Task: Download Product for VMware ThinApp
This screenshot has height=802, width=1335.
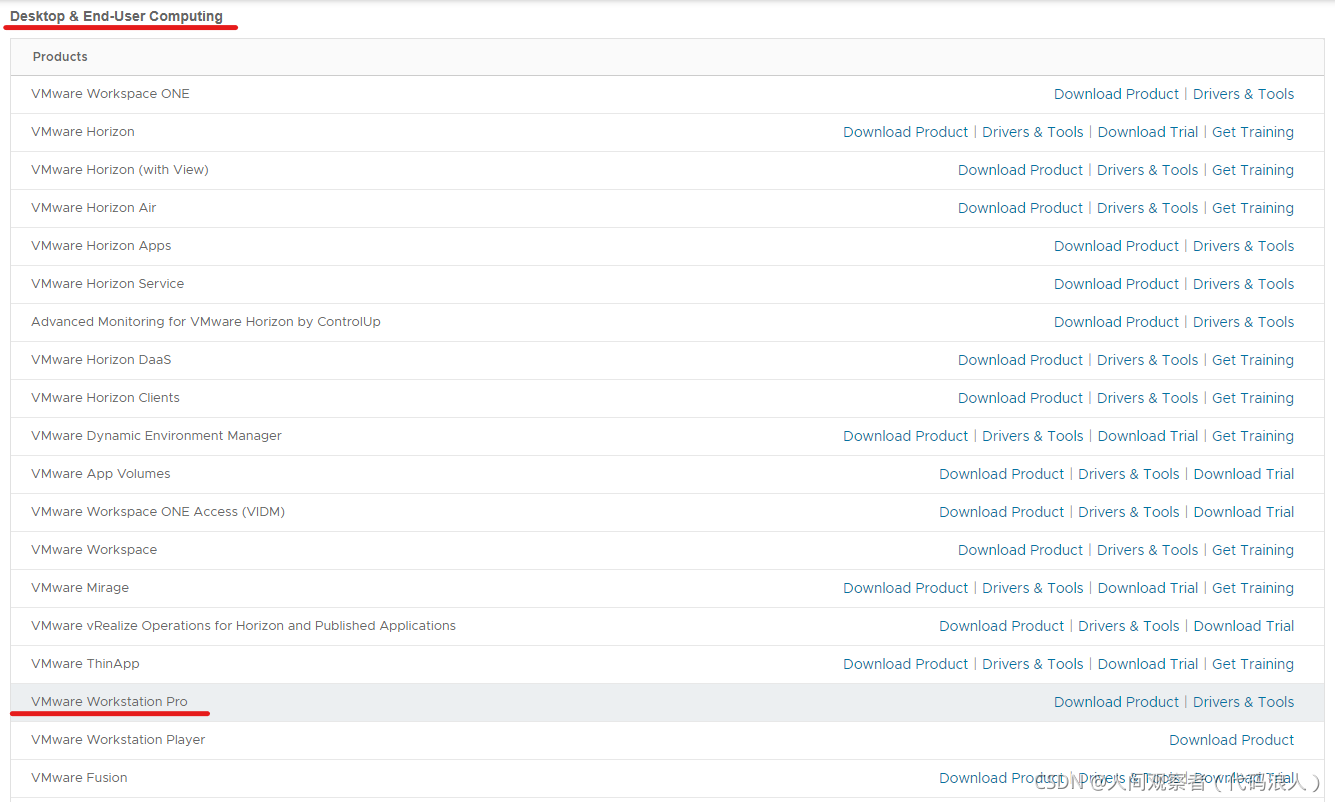Action: [905, 664]
